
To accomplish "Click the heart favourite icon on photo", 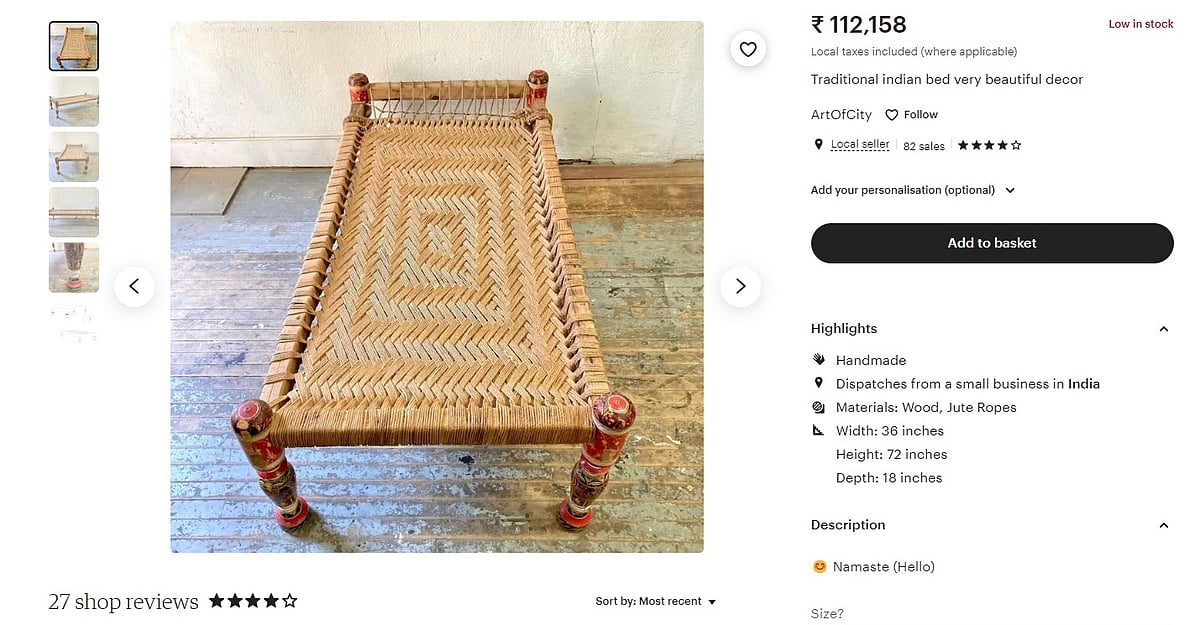I will pos(748,49).
